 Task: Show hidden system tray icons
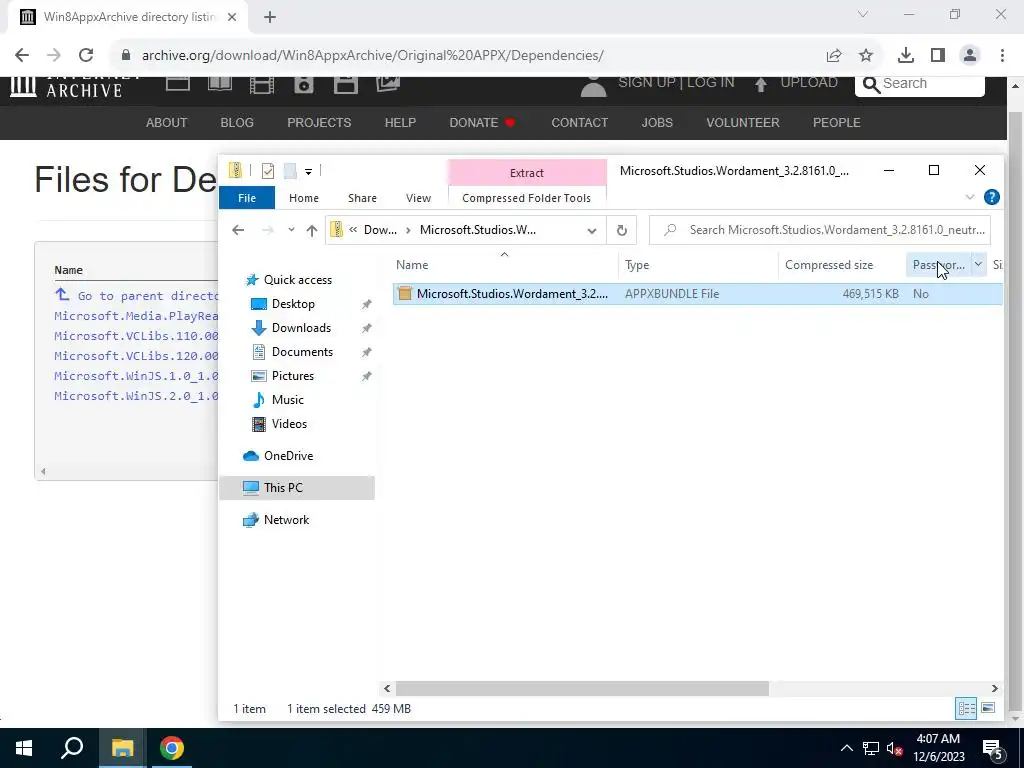point(846,748)
